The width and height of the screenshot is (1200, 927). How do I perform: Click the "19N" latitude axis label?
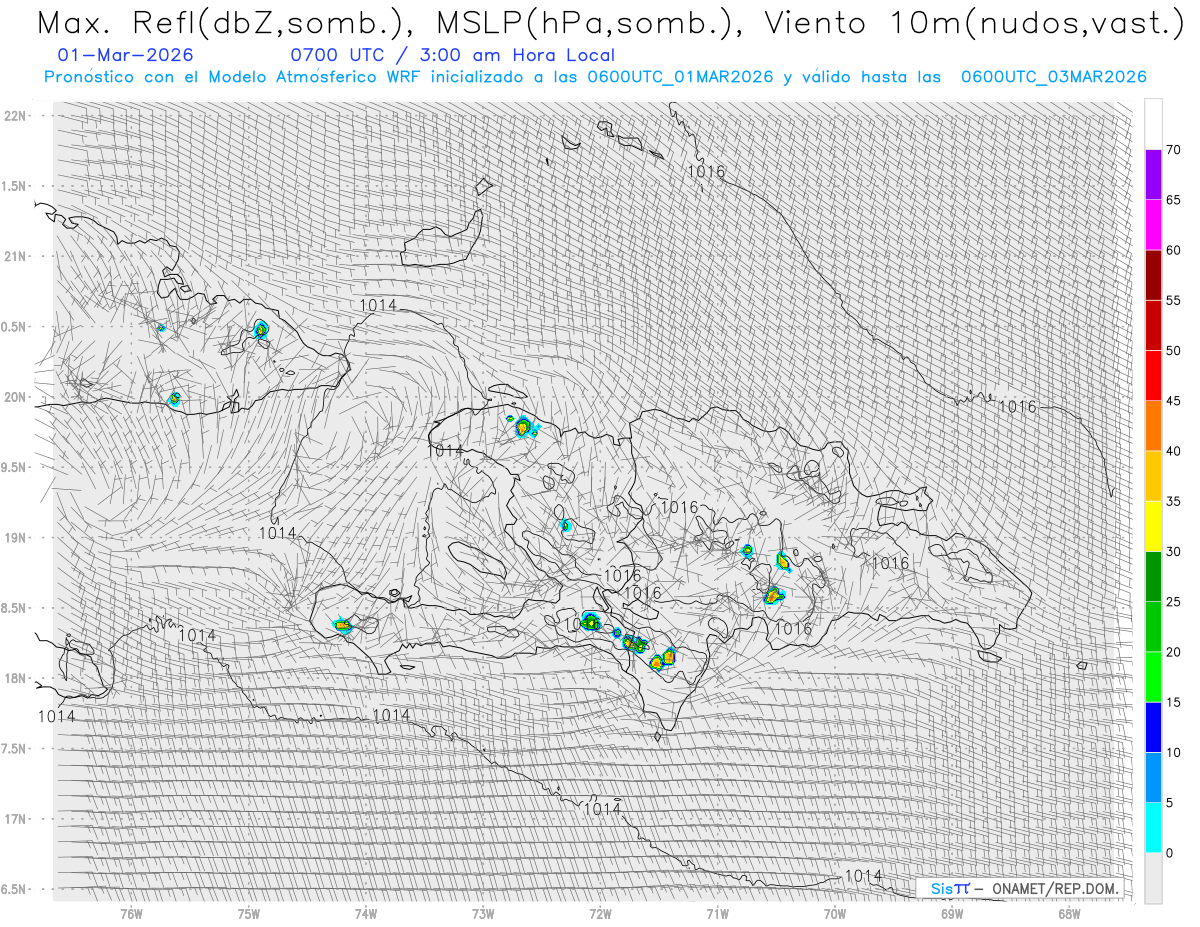coord(16,537)
